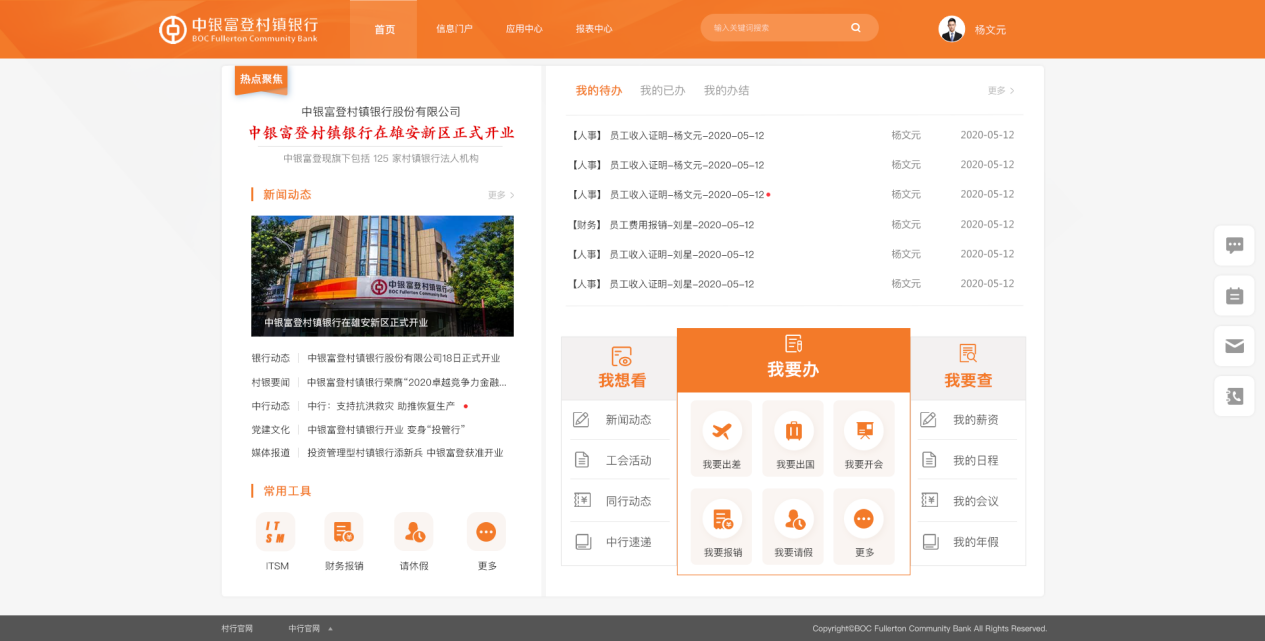Switch to the 我的办结 tab

tap(726, 91)
